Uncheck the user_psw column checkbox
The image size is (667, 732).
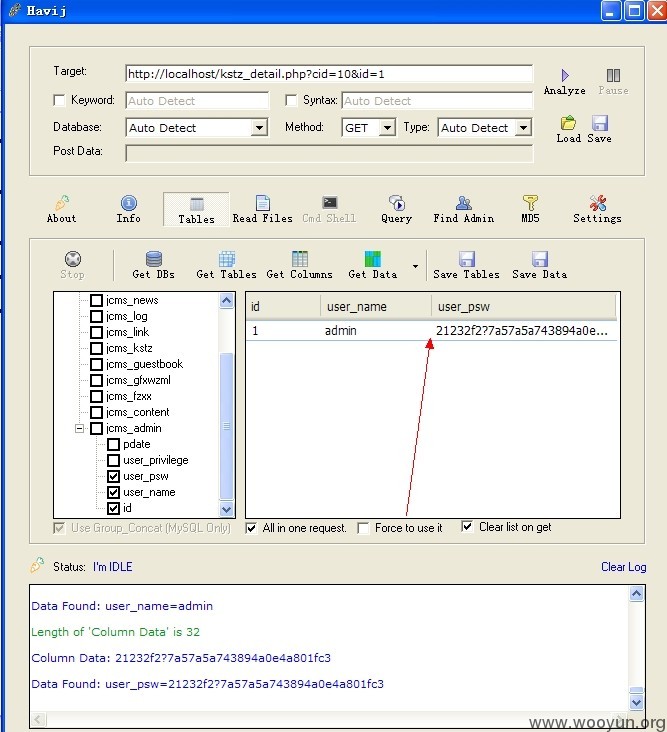[113, 476]
